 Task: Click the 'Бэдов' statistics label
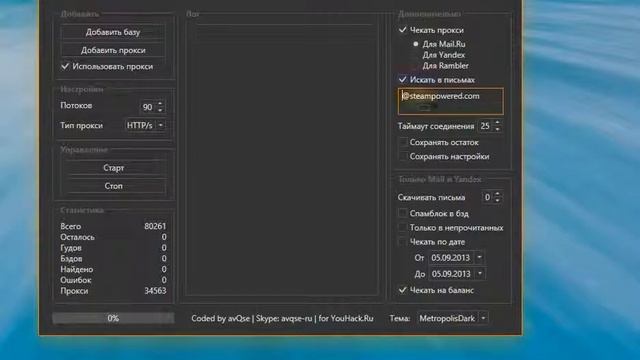point(71,258)
